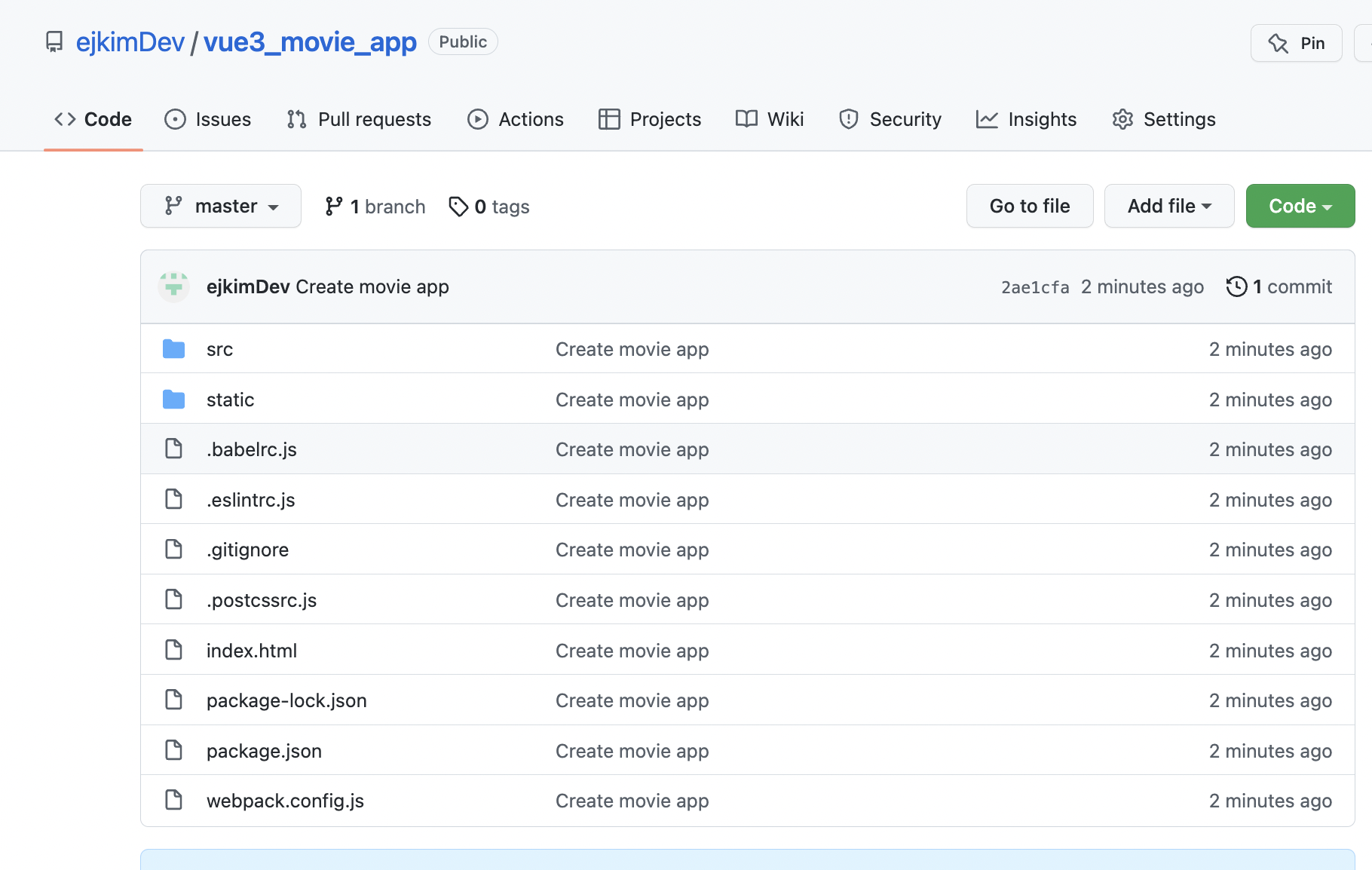Click the file icon for webpack.config.js
This screenshot has height=870, width=1372.
point(174,800)
